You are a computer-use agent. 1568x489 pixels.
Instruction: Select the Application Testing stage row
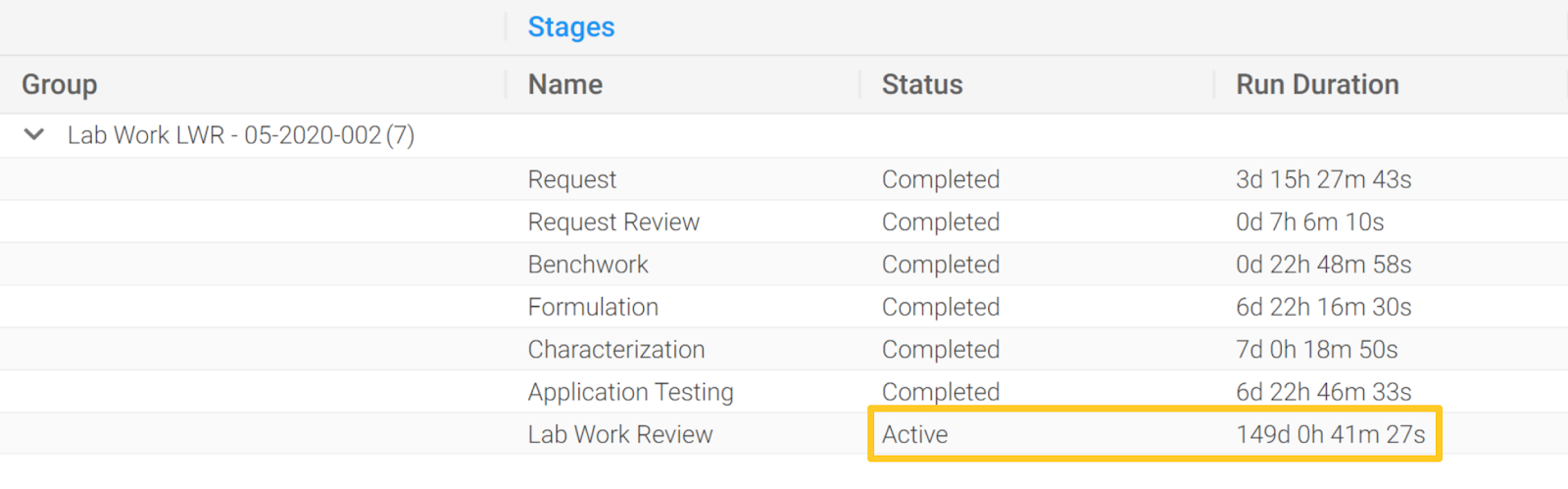(x=784, y=392)
